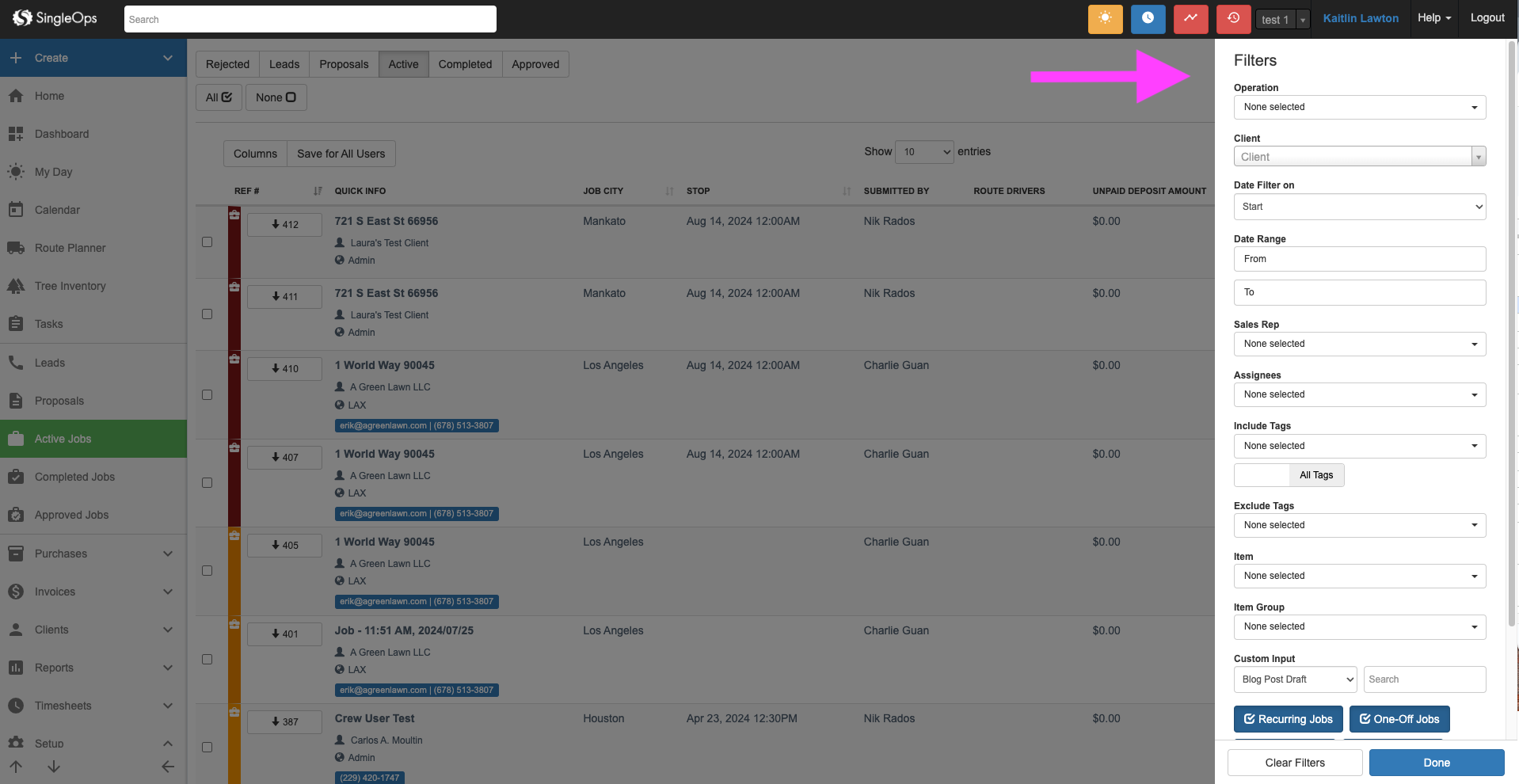Click the yellow sun icon in header
This screenshot has height=784, width=1519.
click(1105, 19)
